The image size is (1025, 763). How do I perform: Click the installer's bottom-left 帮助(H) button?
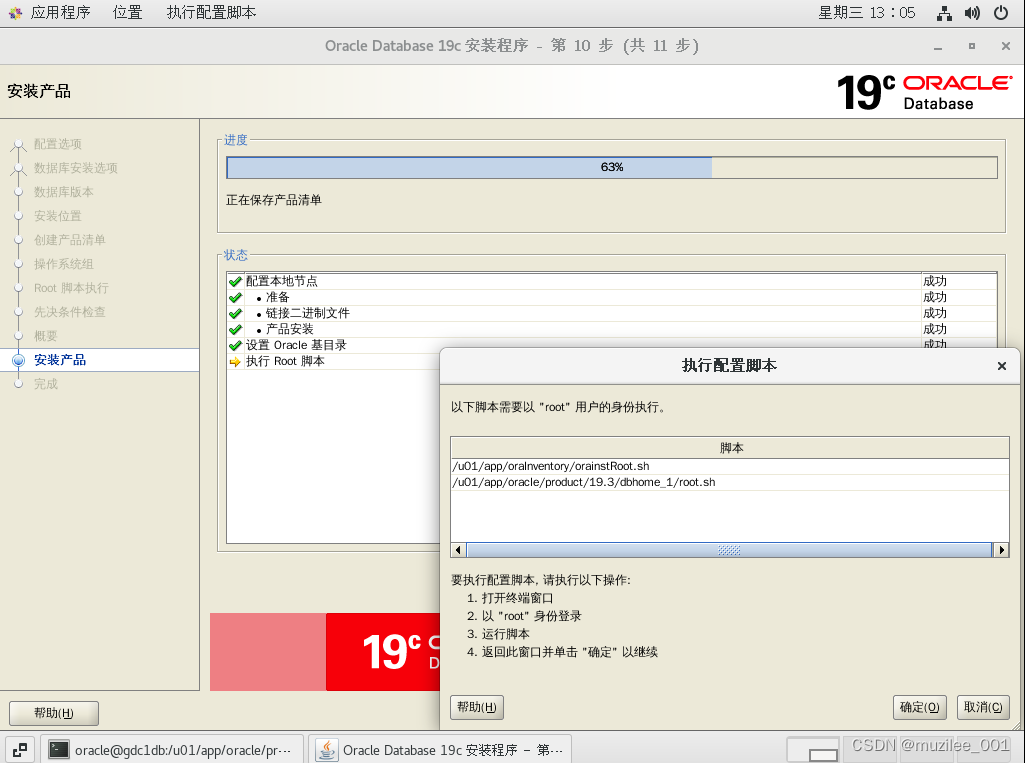tap(53, 713)
